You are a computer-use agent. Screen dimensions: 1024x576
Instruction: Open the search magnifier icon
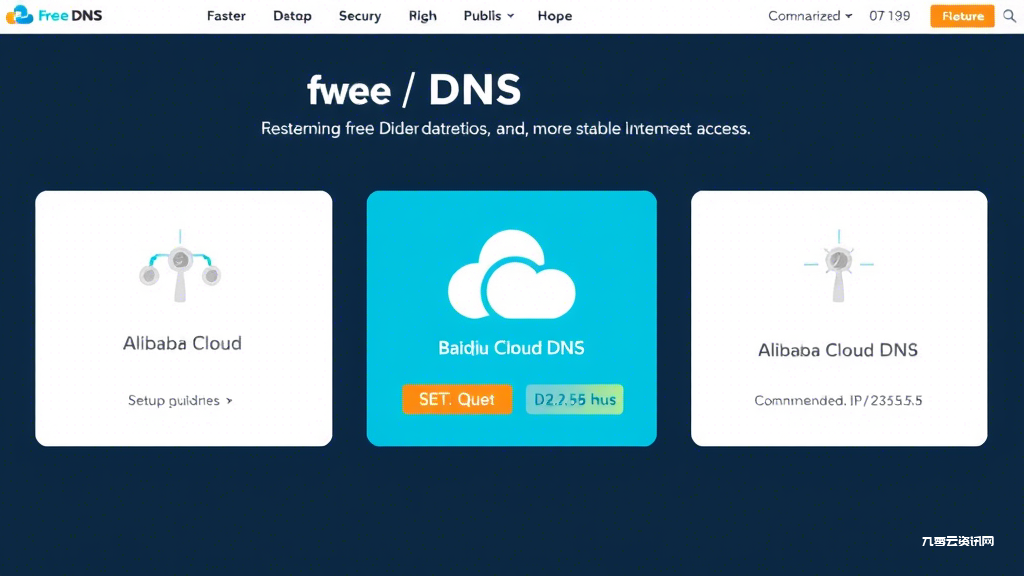tap(1009, 16)
